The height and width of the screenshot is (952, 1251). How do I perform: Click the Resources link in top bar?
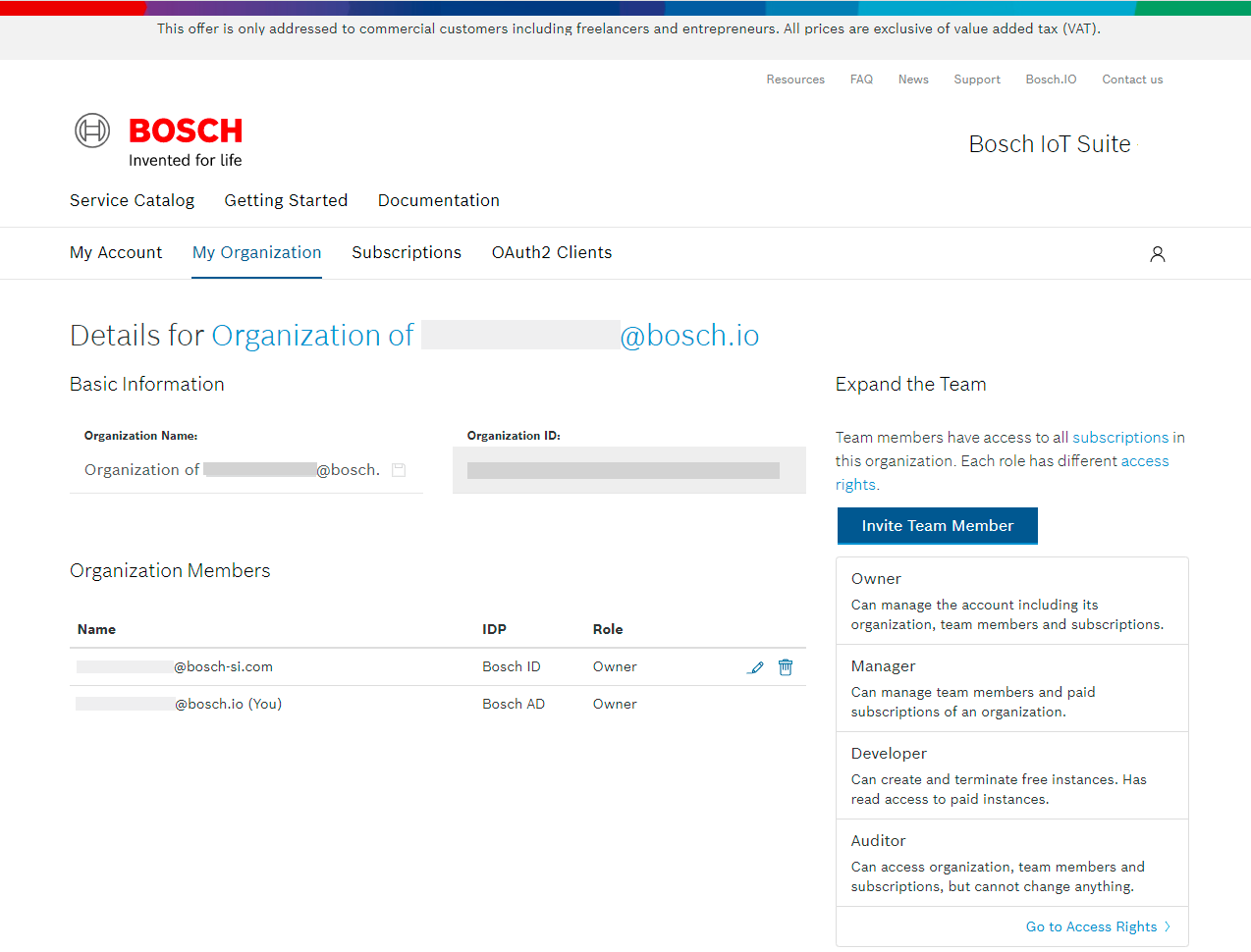[x=795, y=79]
